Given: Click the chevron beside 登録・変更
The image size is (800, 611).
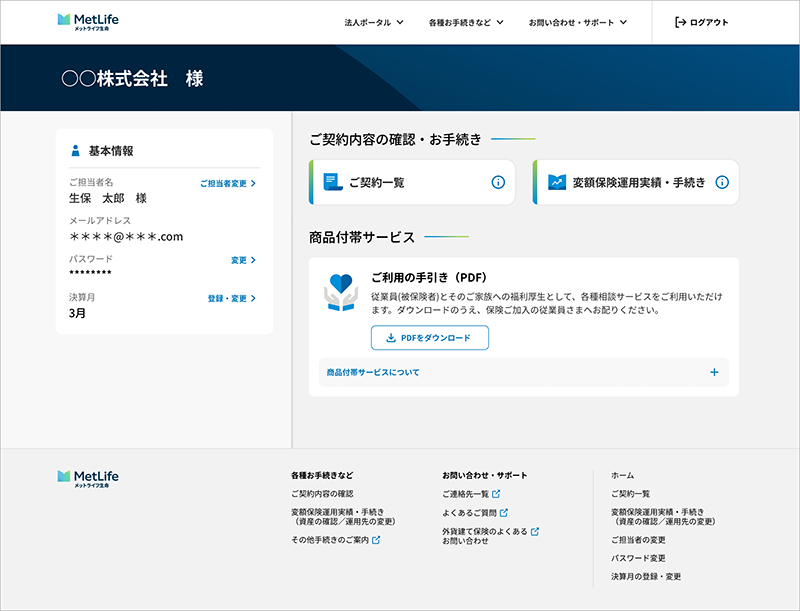Looking at the screenshot, I should coord(253,298).
